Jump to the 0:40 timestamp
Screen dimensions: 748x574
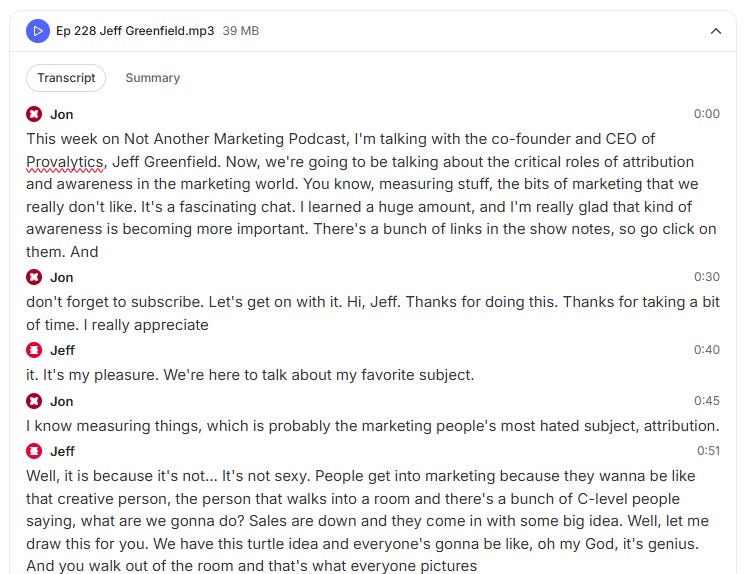coord(706,350)
